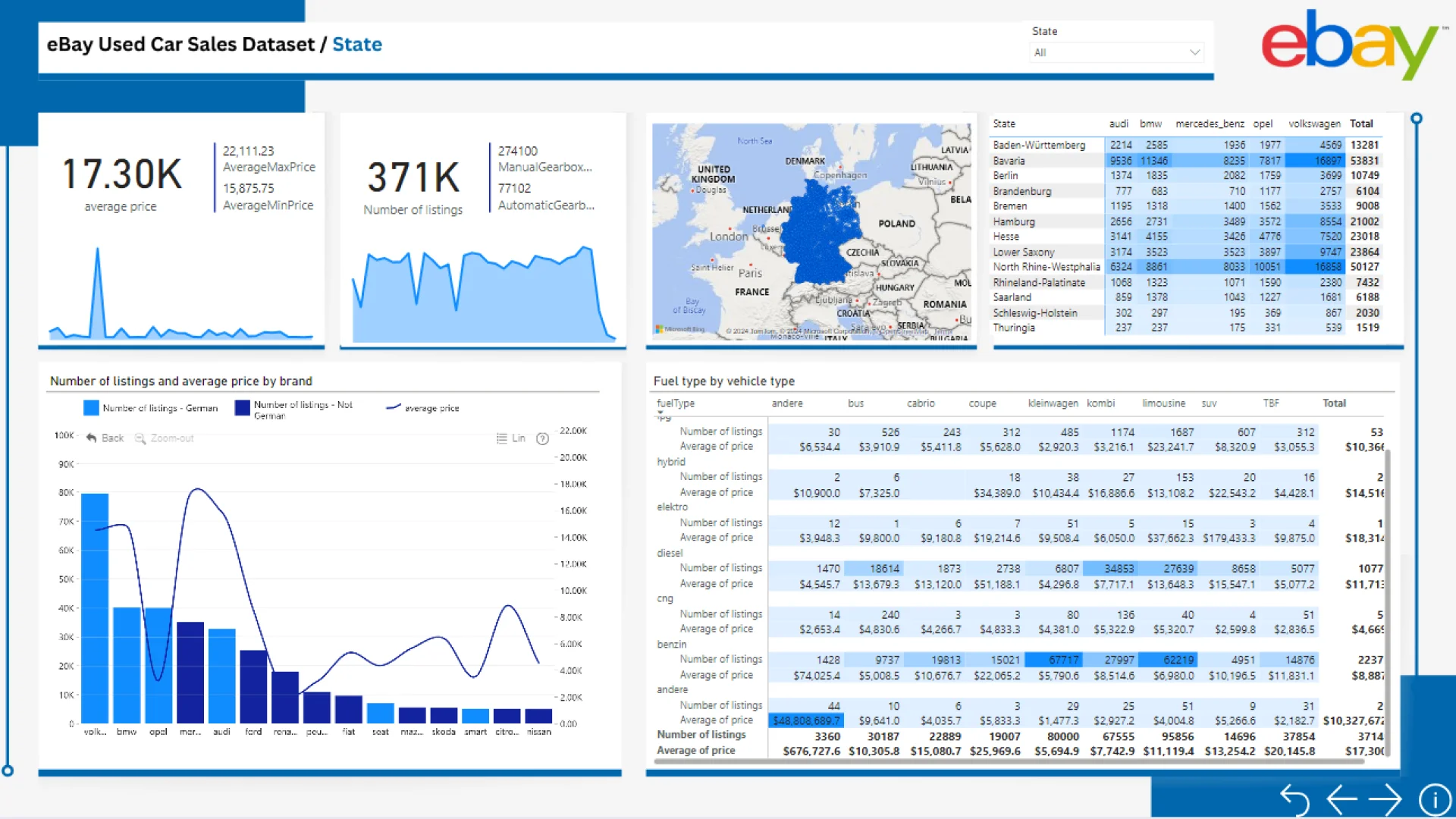
Task: Click the hybrid fuel type row label
Action: (x=671, y=461)
